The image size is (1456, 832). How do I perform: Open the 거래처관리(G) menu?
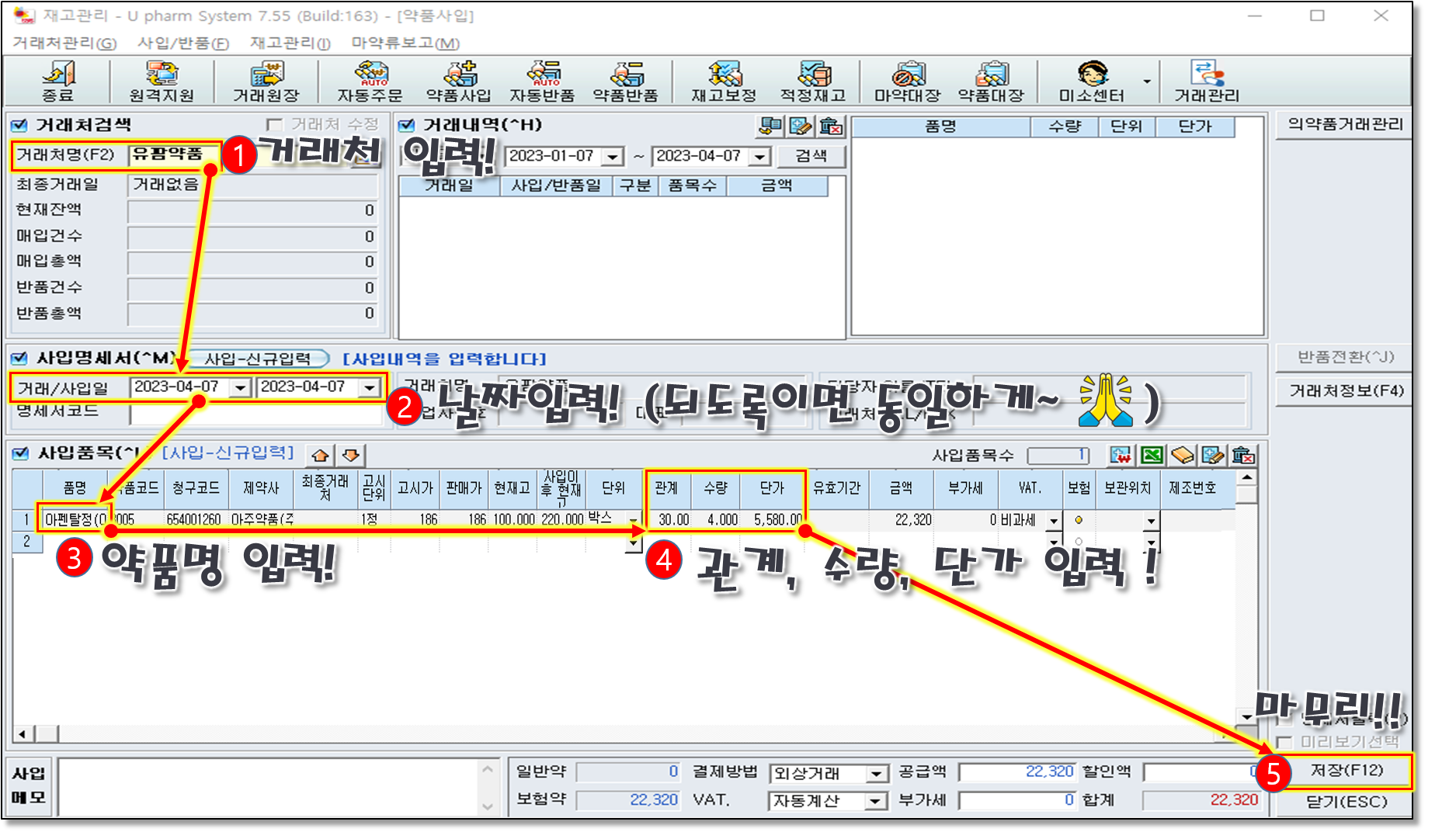pos(64,43)
